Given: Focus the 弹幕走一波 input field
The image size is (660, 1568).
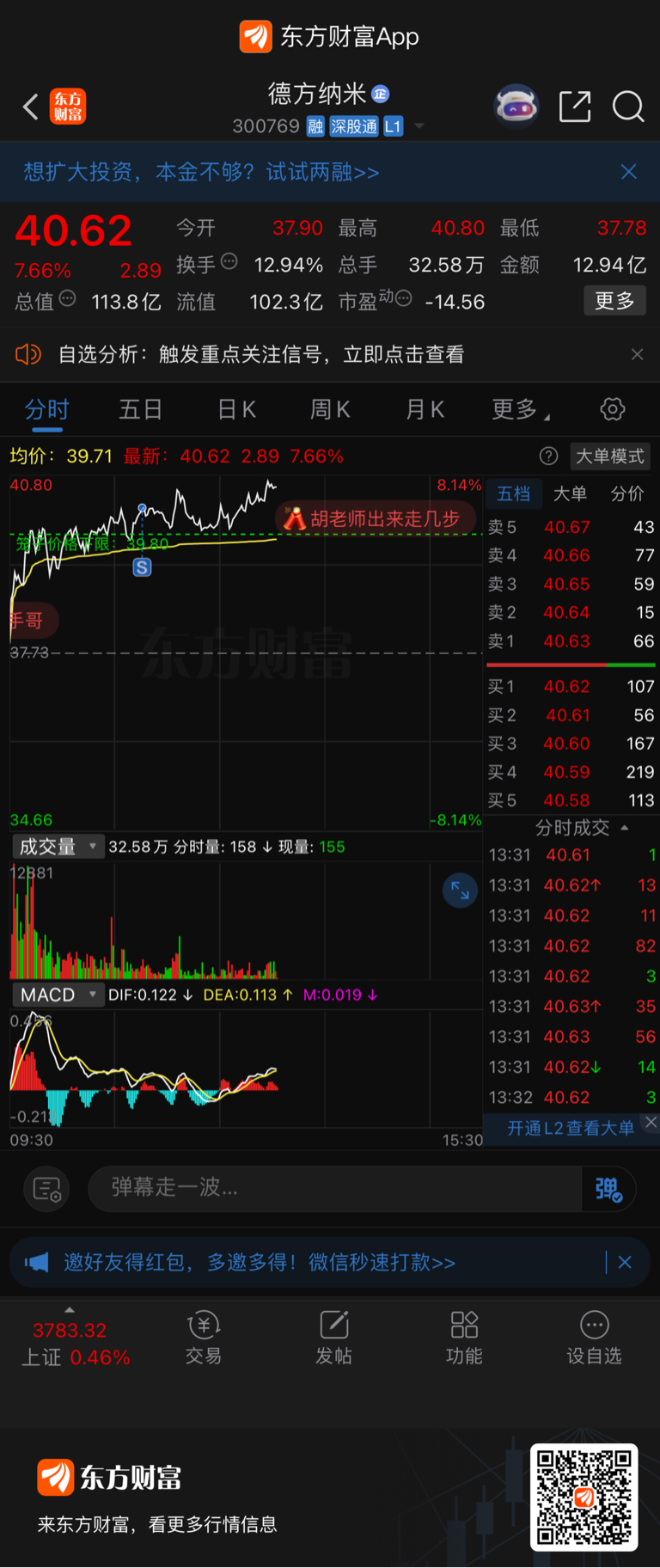Looking at the screenshot, I should (x=335, y=1189).
